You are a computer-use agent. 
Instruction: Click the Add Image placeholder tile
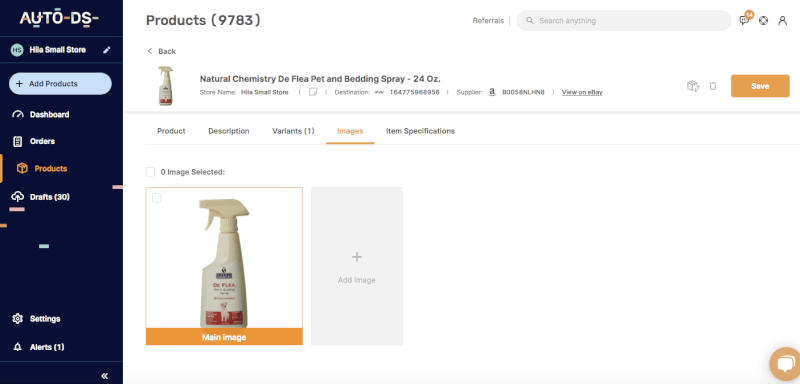click(x=357, y=266)
